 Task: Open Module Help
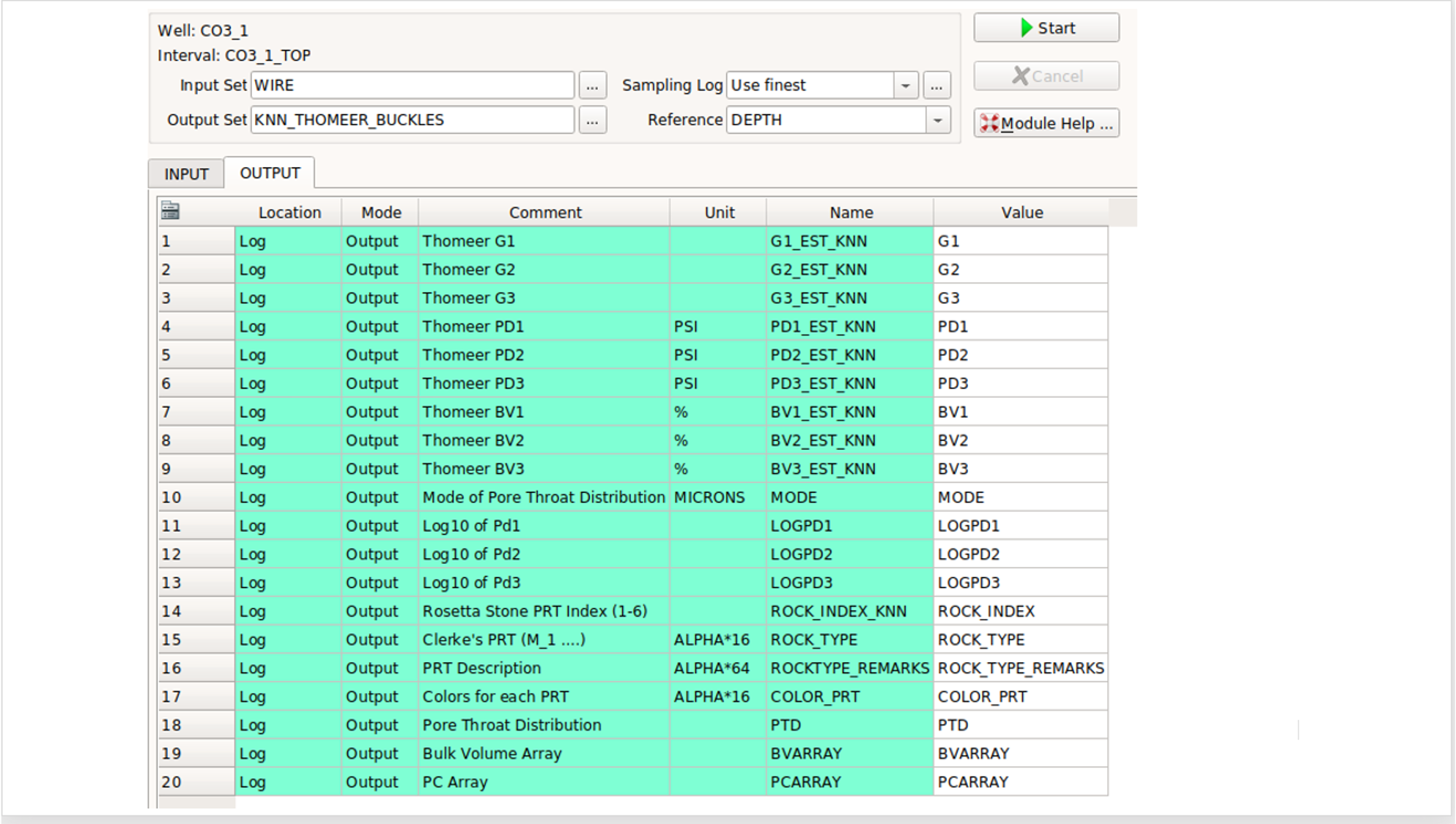[1046, 123]
